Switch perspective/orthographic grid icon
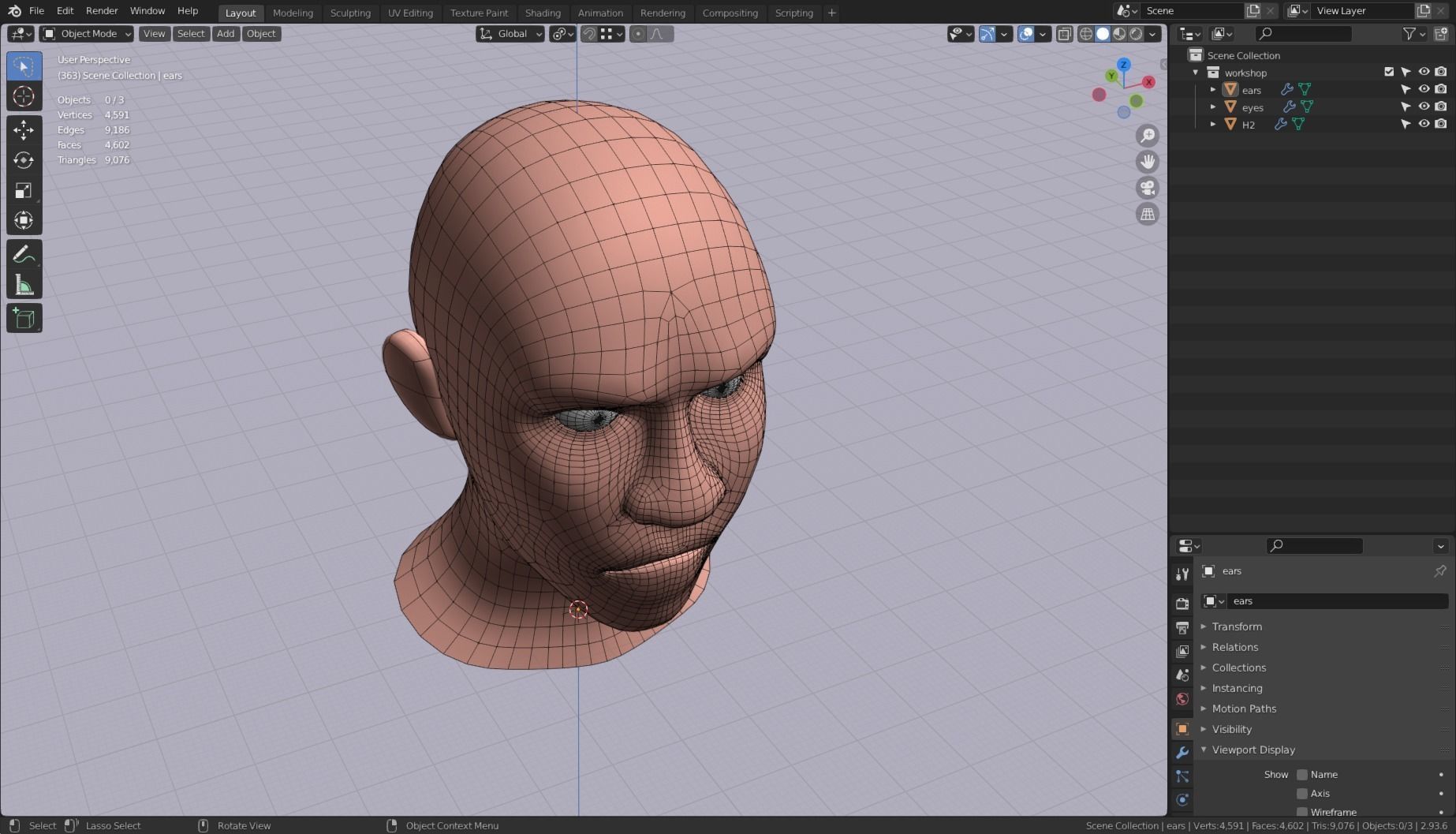This screenshot has width=1456, height=834. (1148, 214)
